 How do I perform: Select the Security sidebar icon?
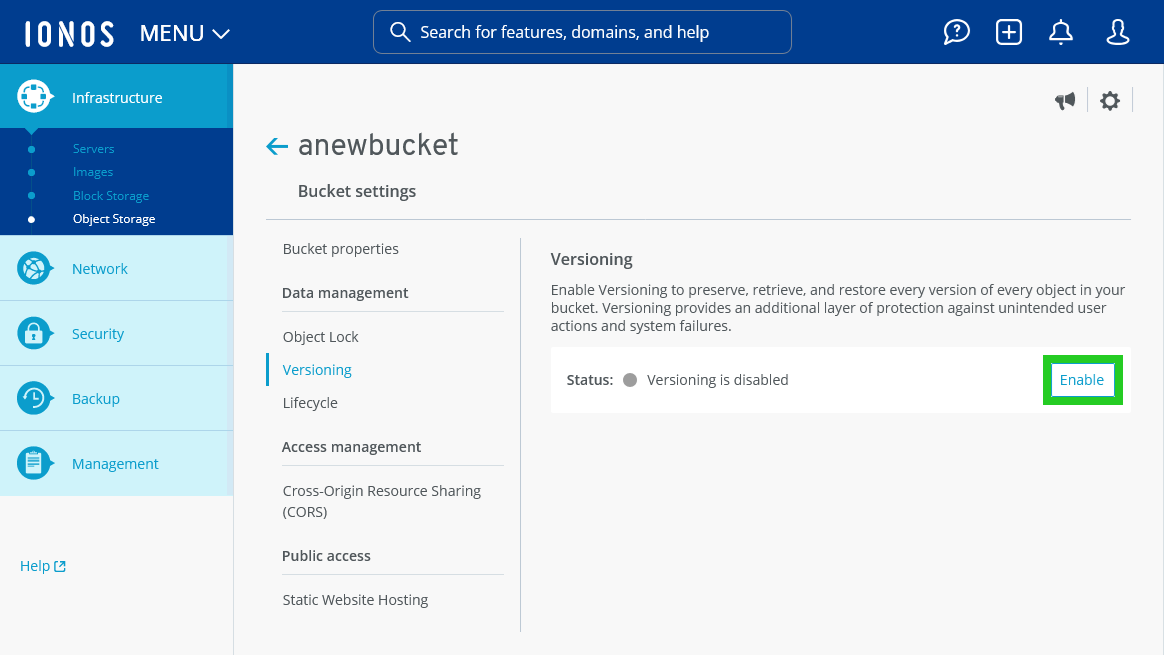pos(34,332)
